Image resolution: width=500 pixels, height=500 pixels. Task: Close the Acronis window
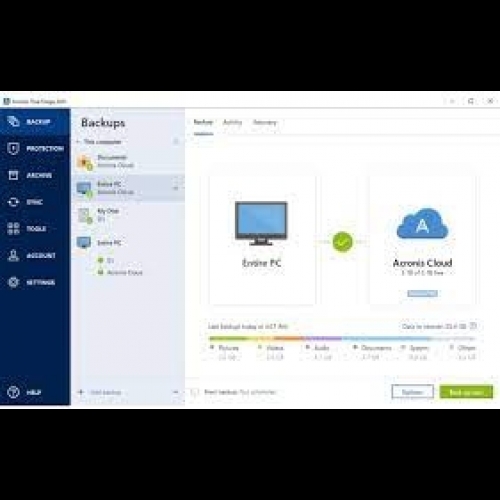click(490, 101)
